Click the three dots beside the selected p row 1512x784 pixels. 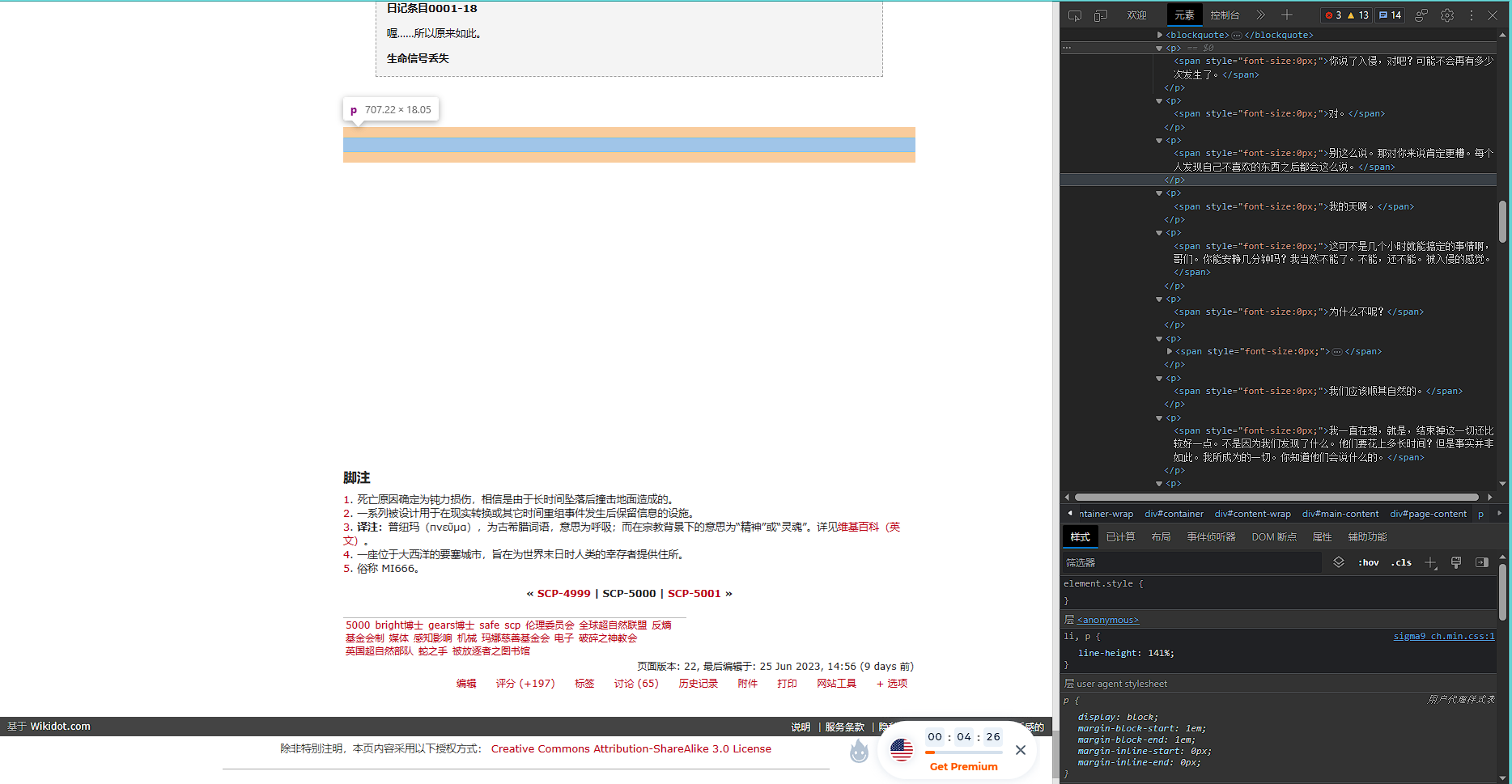point(1067,48)
